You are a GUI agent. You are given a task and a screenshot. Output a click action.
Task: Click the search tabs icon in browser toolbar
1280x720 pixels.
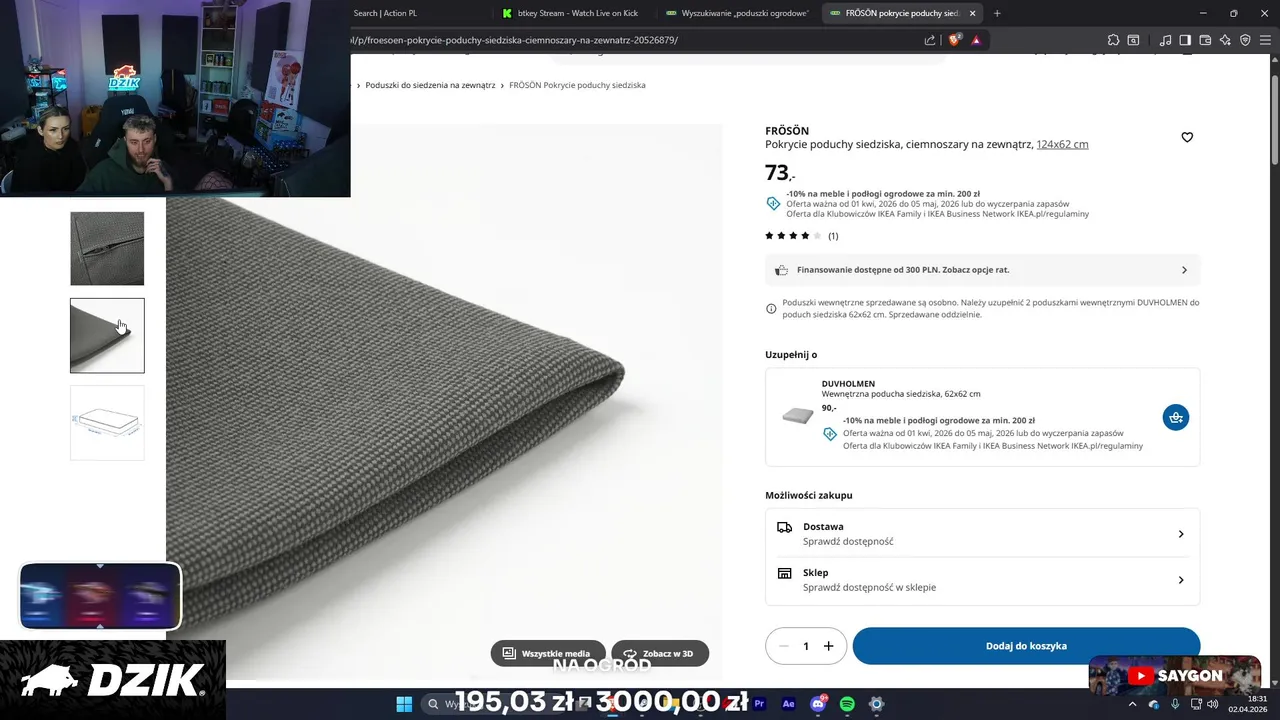(1133, 40)
